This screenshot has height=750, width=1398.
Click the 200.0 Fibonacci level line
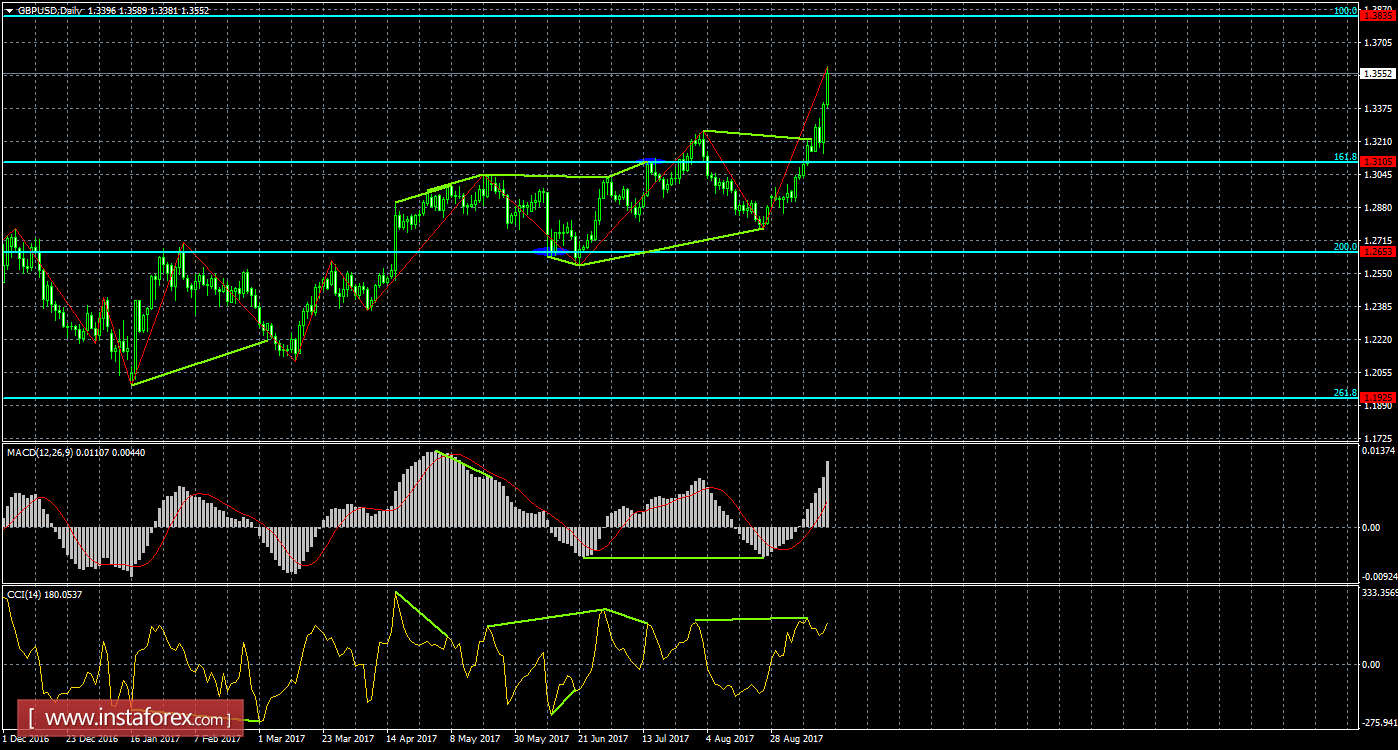[700, 250]
